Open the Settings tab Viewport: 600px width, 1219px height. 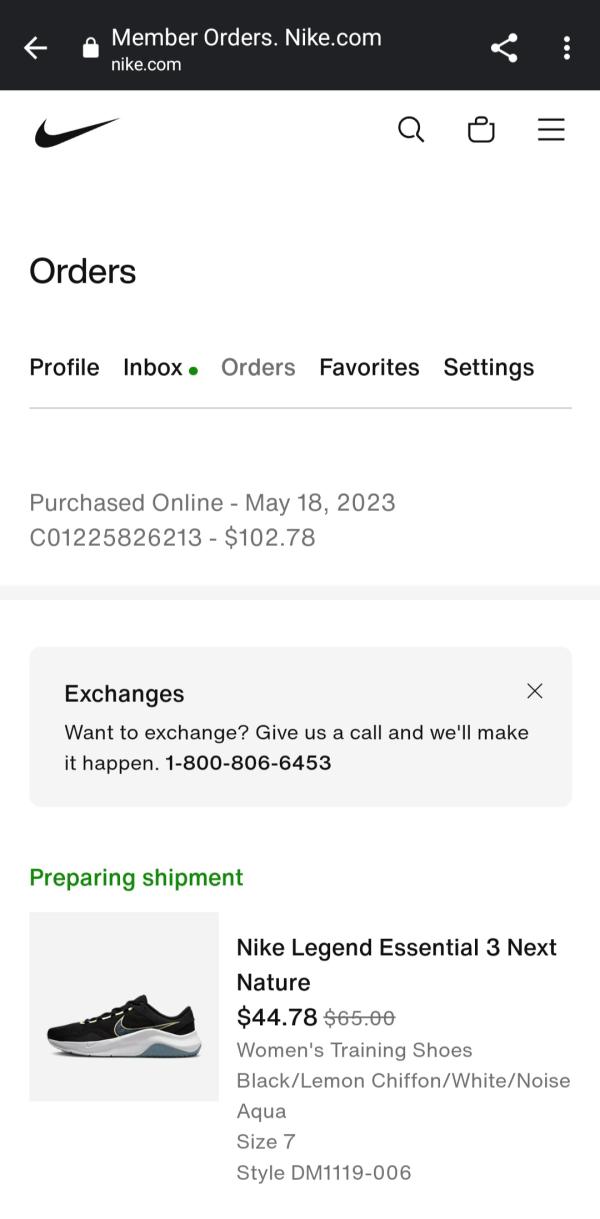[x=489, y=367]
